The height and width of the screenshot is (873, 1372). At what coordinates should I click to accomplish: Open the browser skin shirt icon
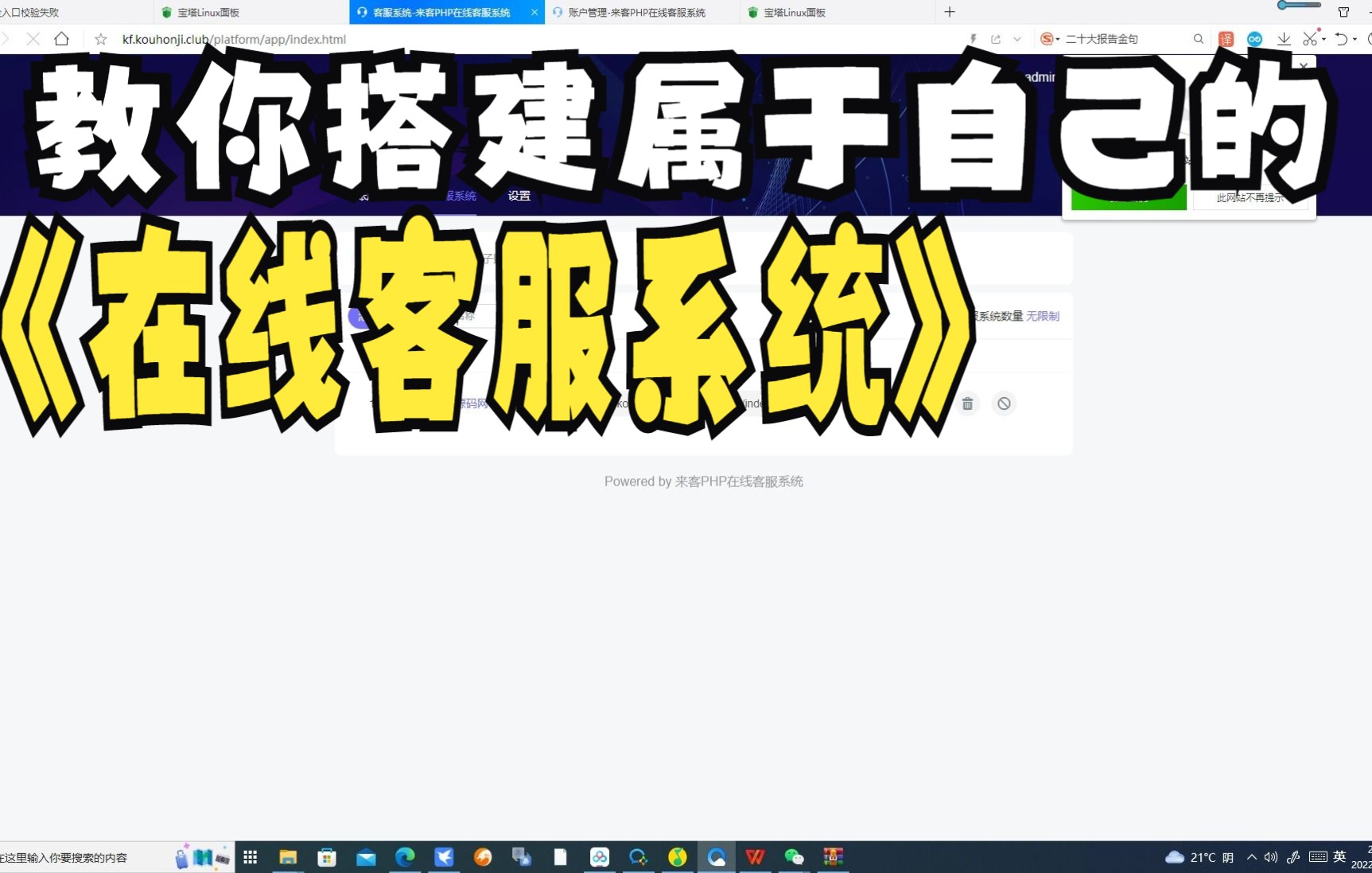[x=1343, y=12]
